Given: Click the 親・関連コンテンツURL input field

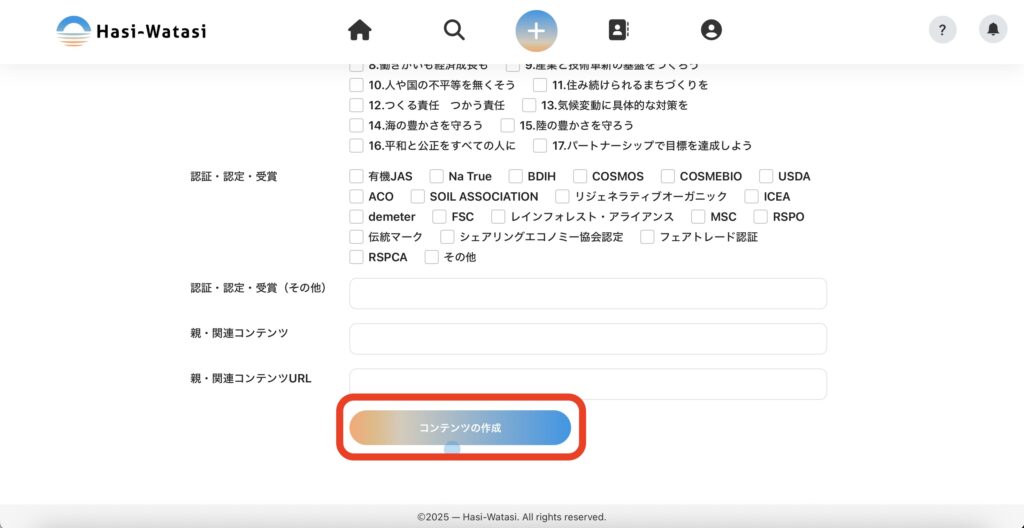Looking at the screenshot, I should (x=587, y=384).
